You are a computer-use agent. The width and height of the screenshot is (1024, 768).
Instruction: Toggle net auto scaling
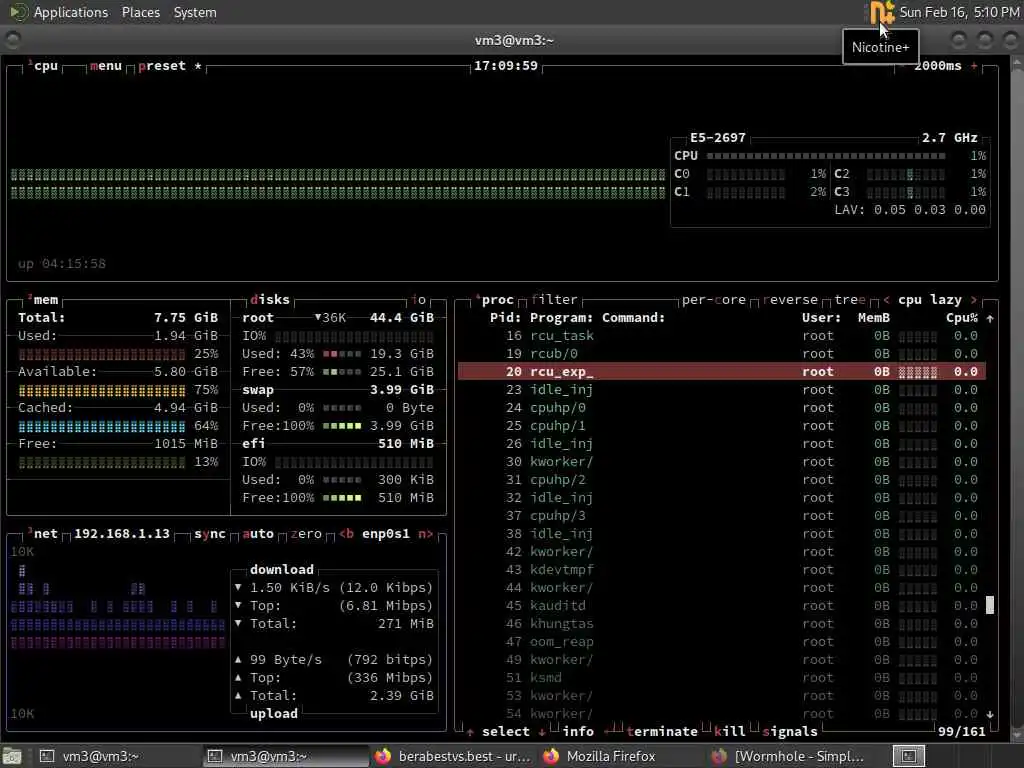258,534
